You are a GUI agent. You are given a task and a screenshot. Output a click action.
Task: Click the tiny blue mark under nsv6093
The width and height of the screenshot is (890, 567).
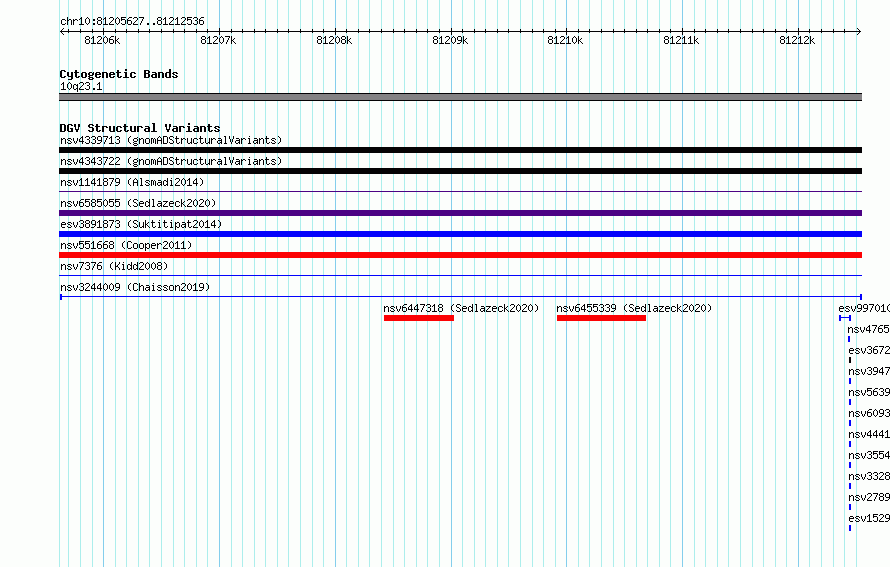[x=850, y=423]
